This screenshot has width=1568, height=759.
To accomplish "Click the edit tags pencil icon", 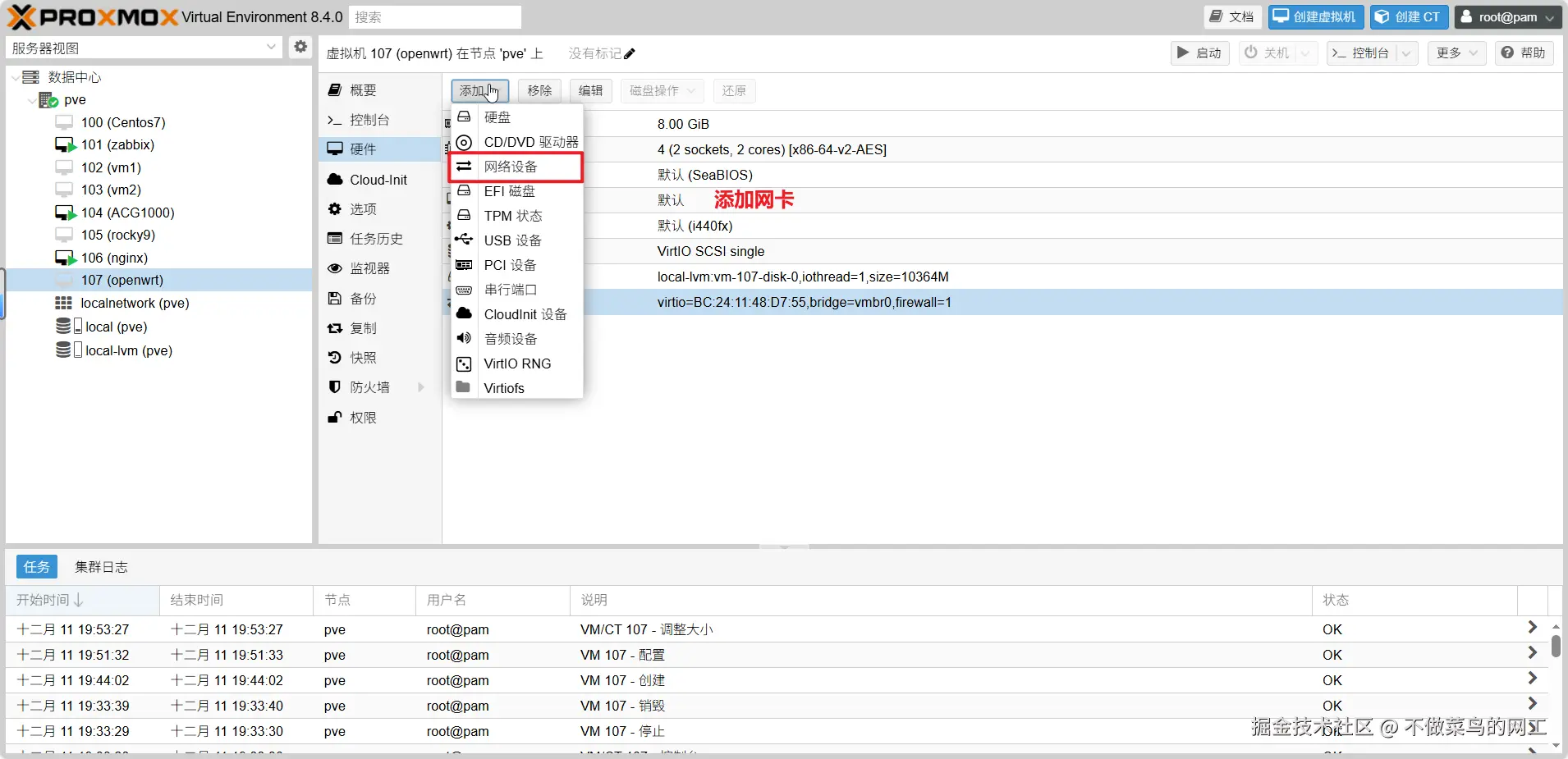I will point(630,53).
